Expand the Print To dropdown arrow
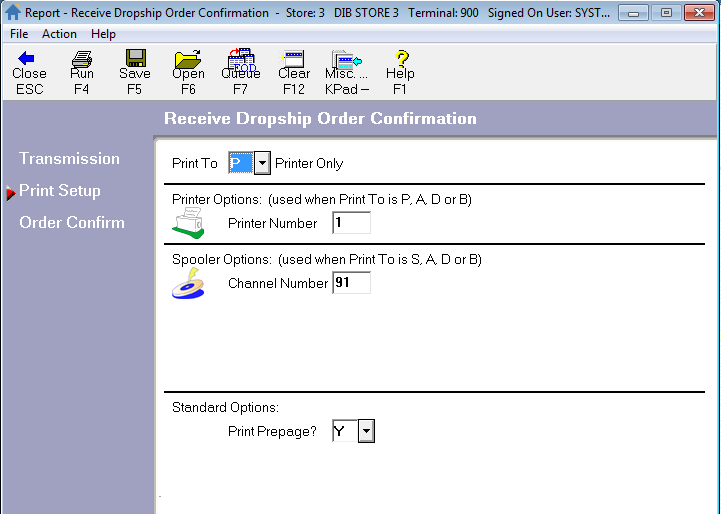Viewport: 721px width, 514px height. click(262, 163)
